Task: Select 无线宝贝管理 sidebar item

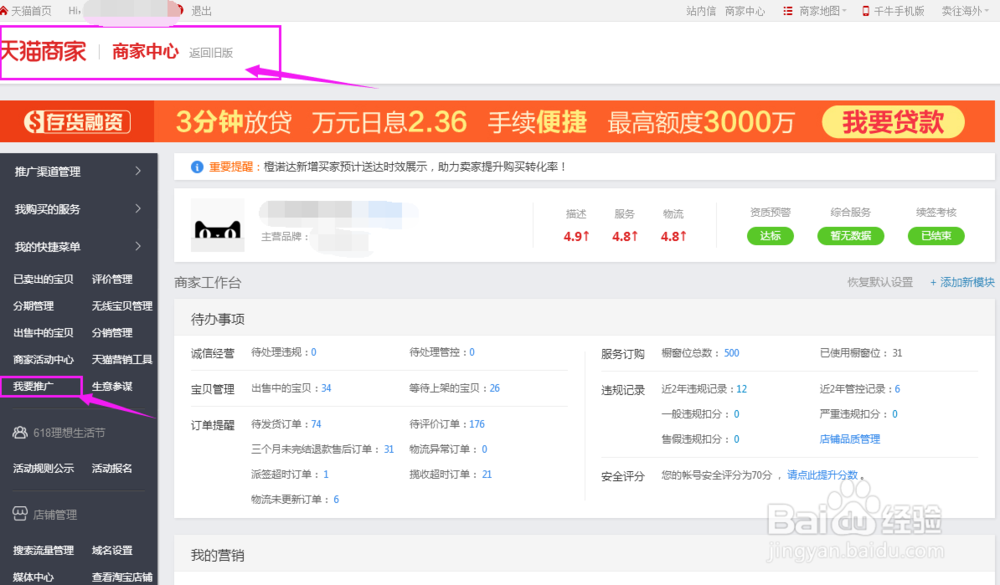Action: pos(122,306)
